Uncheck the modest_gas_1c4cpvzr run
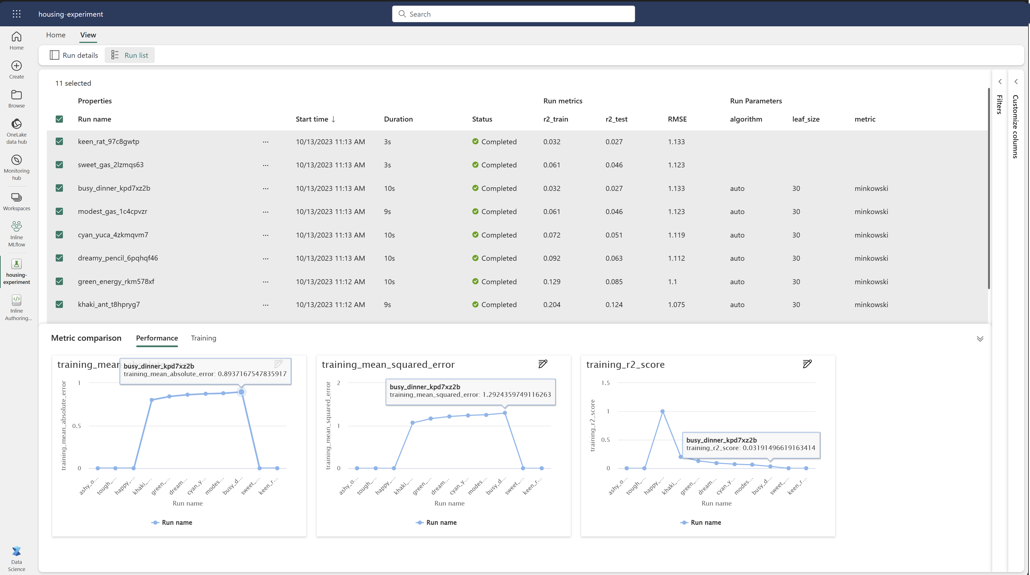The image size is (1030, 575). tap(59, 212)
